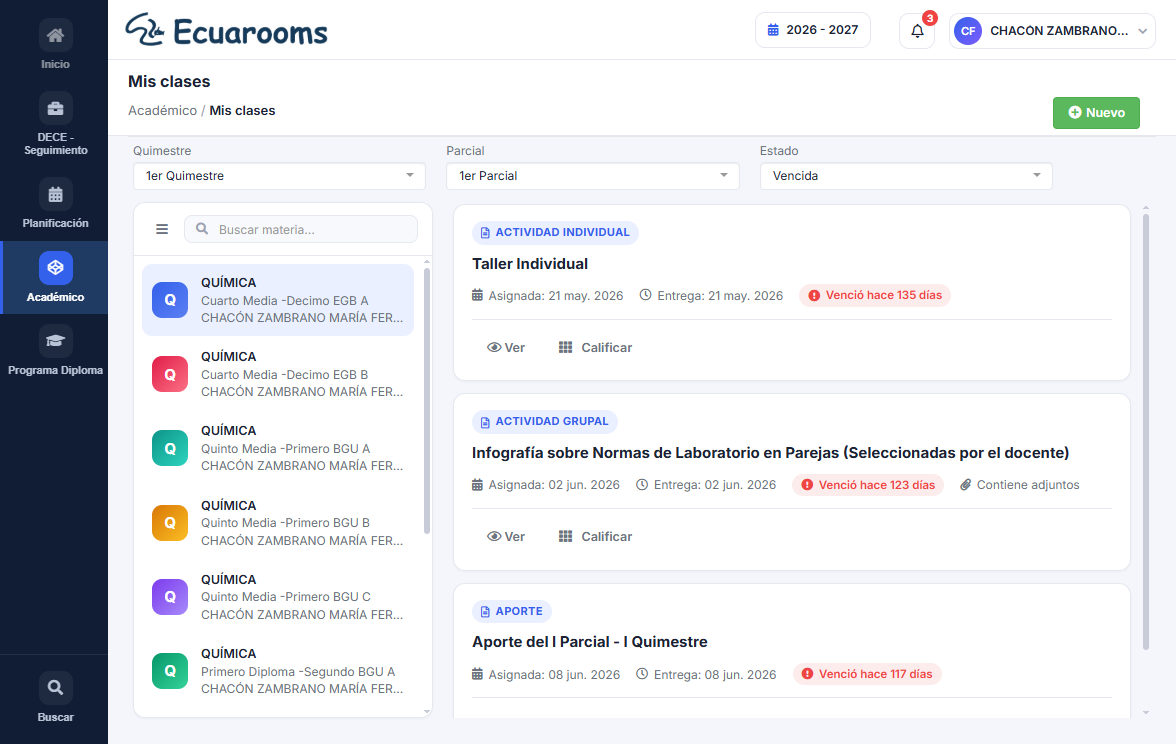Click the activities list scrollbar
The image size is (1176, 744).
[1145, 432]
